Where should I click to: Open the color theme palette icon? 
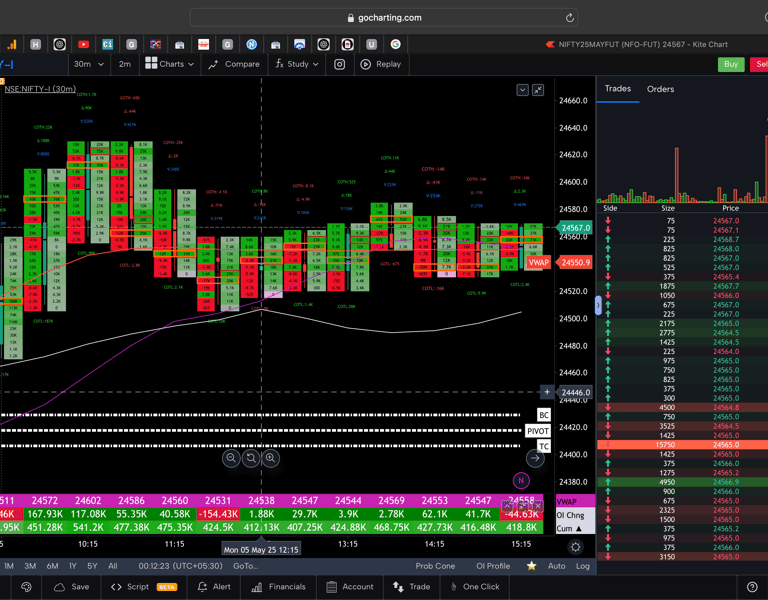26,587
